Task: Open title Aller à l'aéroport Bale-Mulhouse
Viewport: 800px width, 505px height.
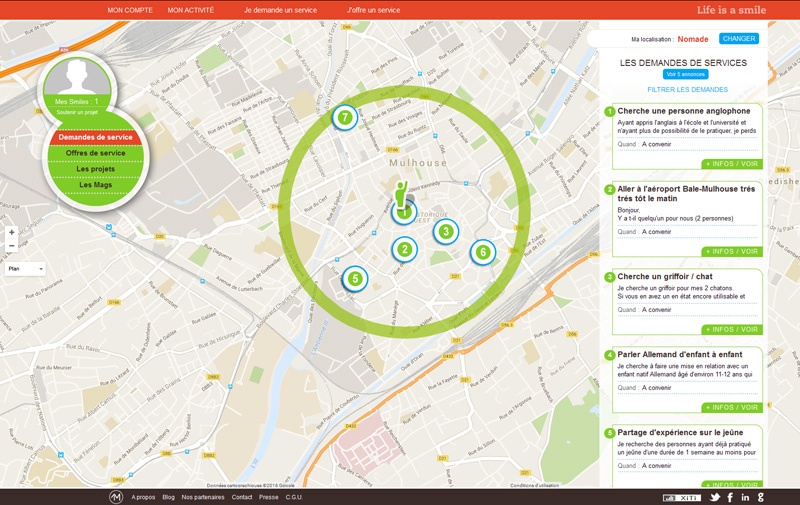Action: click(x=686, y=194)
